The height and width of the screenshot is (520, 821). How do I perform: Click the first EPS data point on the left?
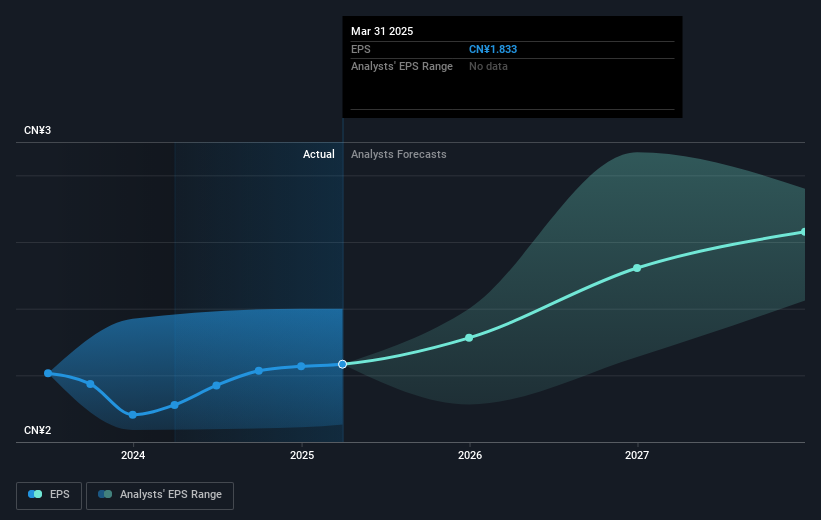pyautogui.click(x=48, y=373)
